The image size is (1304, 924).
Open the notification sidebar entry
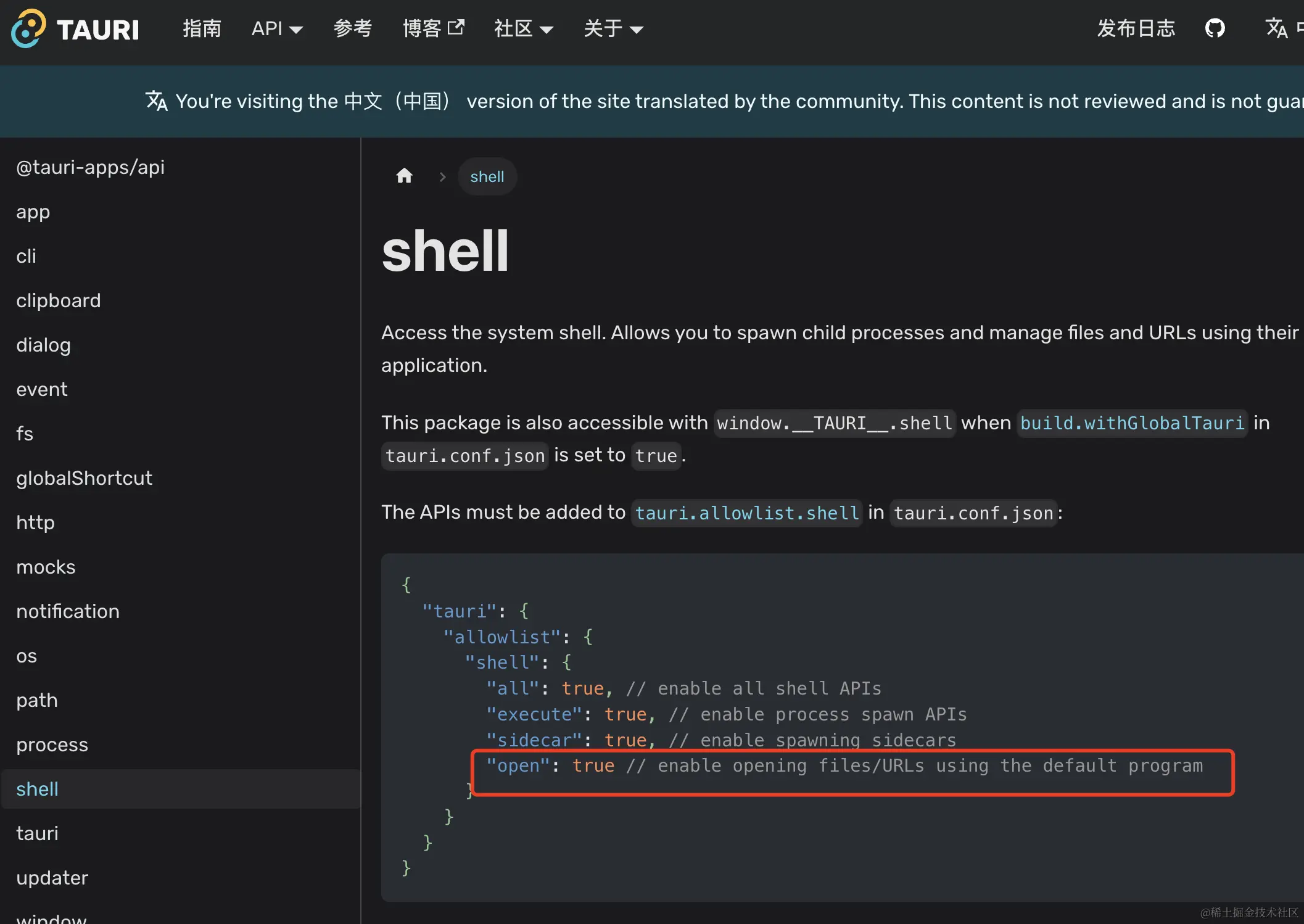click(x=68, y=611)
